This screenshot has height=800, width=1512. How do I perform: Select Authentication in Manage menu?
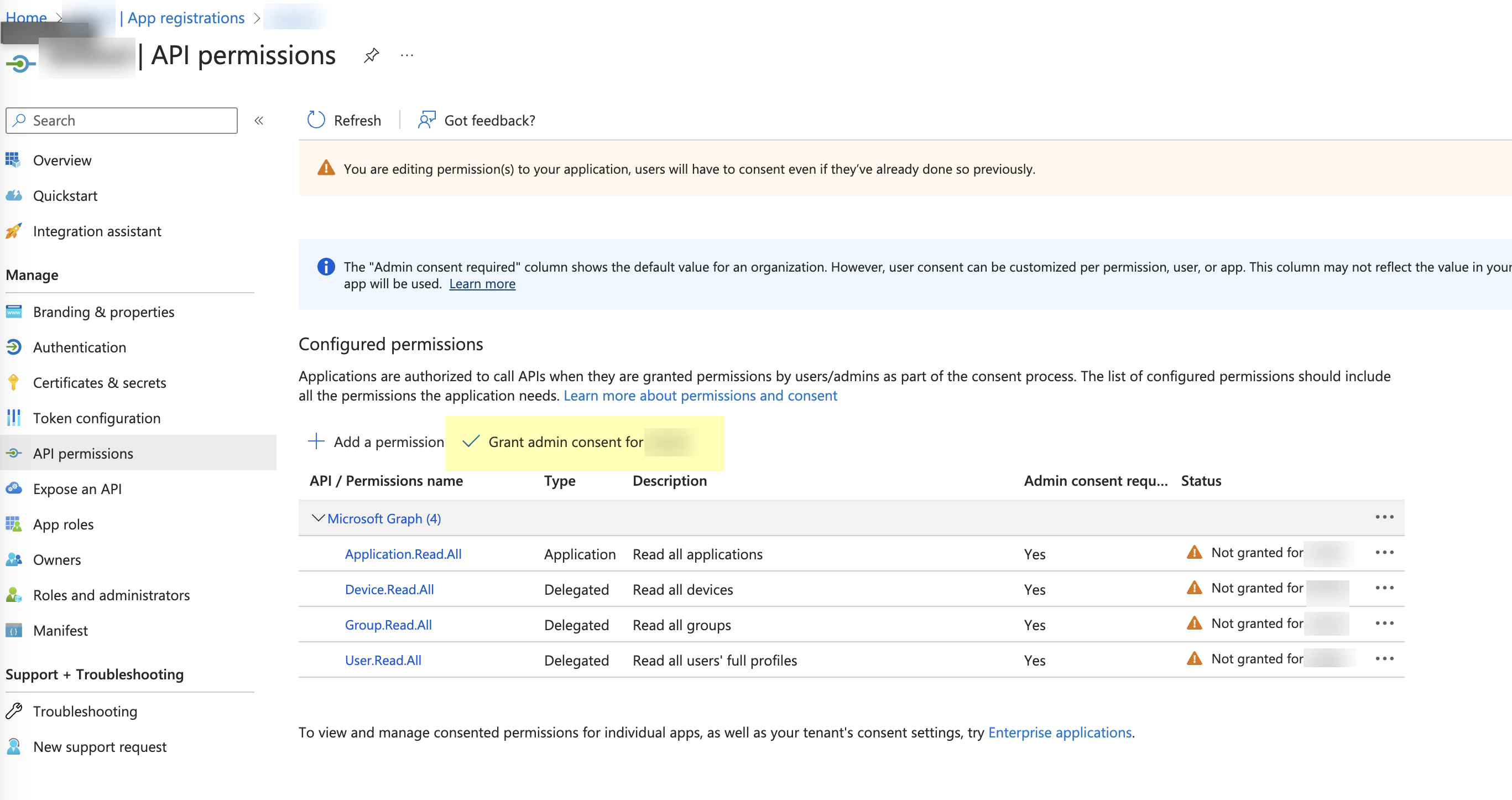[x=79, y=347]
